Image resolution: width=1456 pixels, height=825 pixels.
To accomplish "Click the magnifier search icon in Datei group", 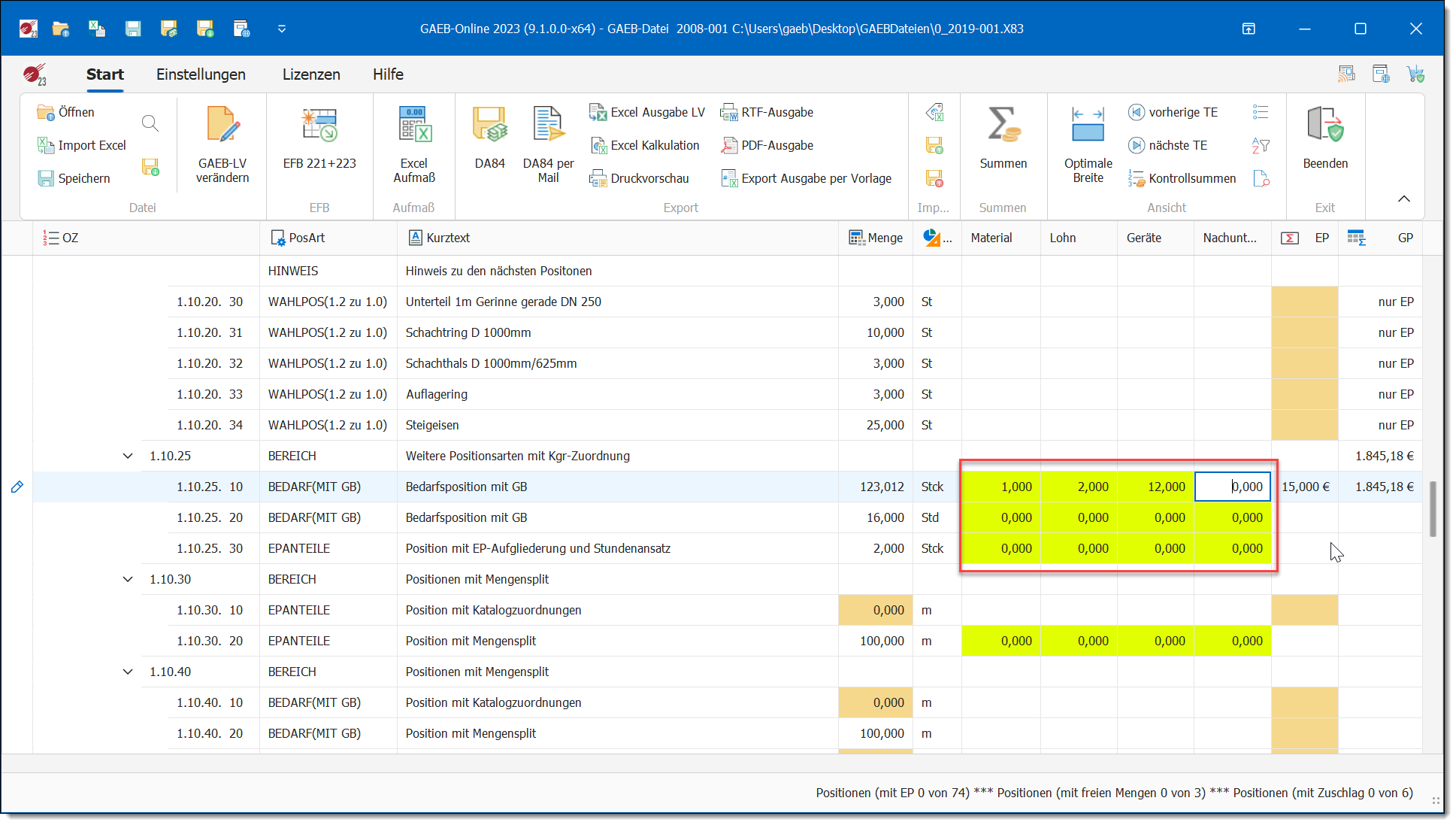I will point(150,123).
